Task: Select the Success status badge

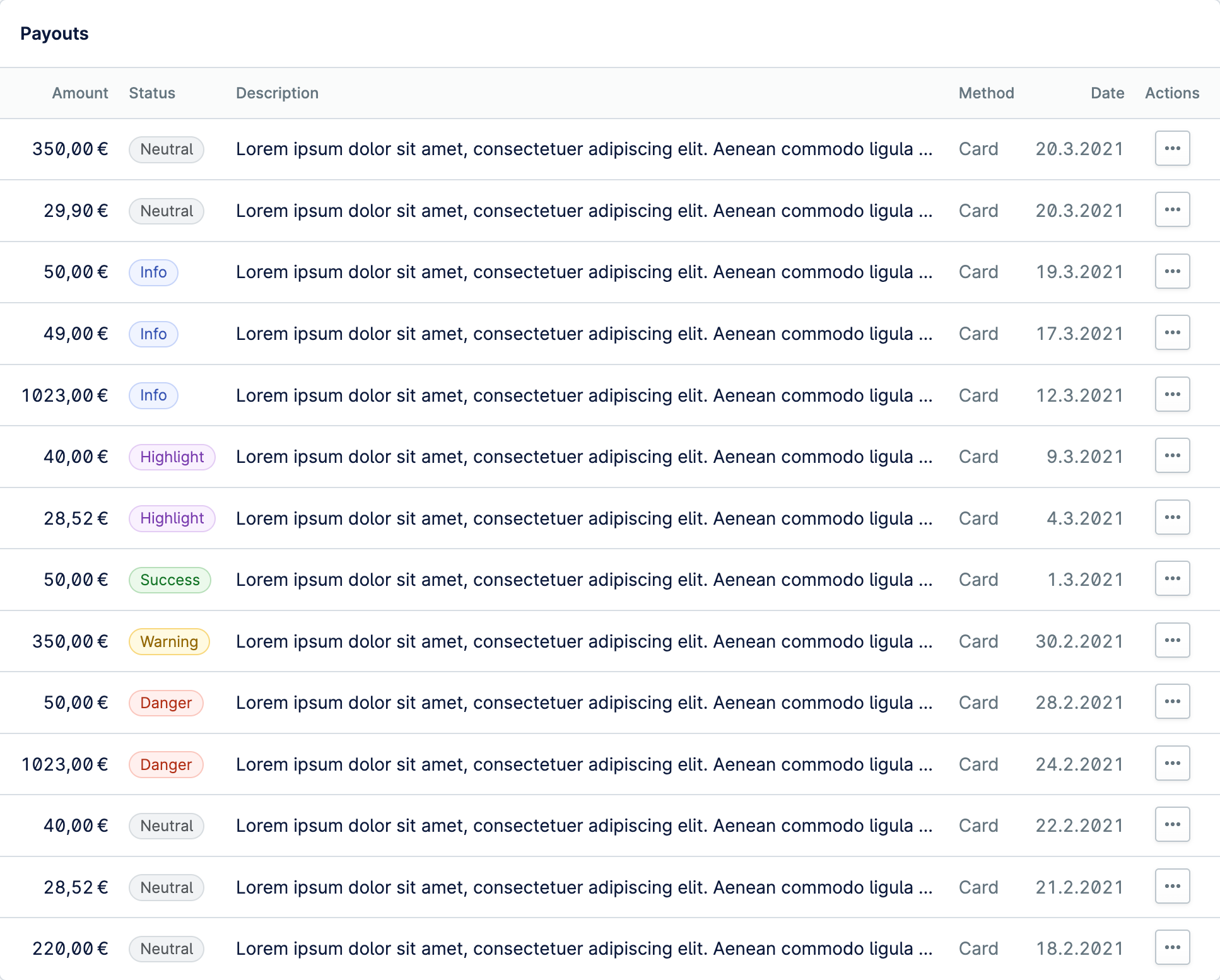Action: point(170,580)
